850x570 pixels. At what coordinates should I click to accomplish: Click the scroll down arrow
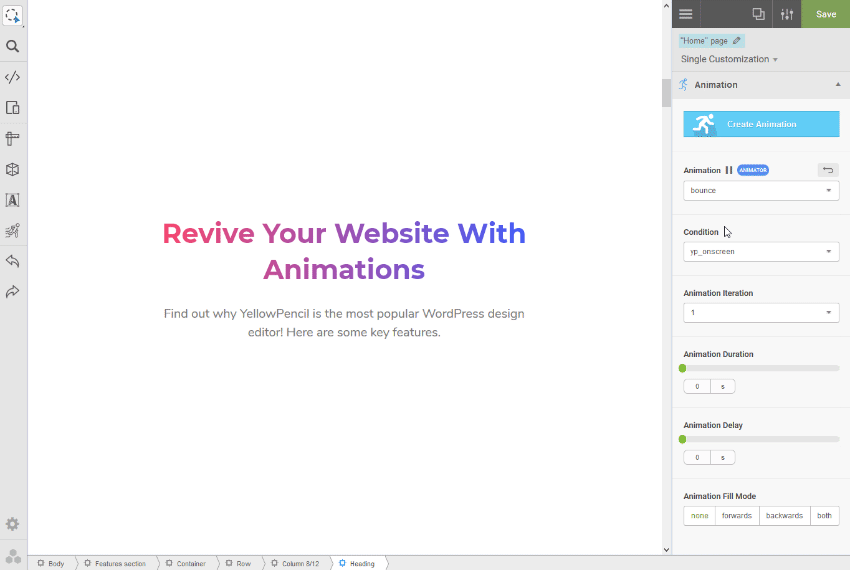point(666,549)
